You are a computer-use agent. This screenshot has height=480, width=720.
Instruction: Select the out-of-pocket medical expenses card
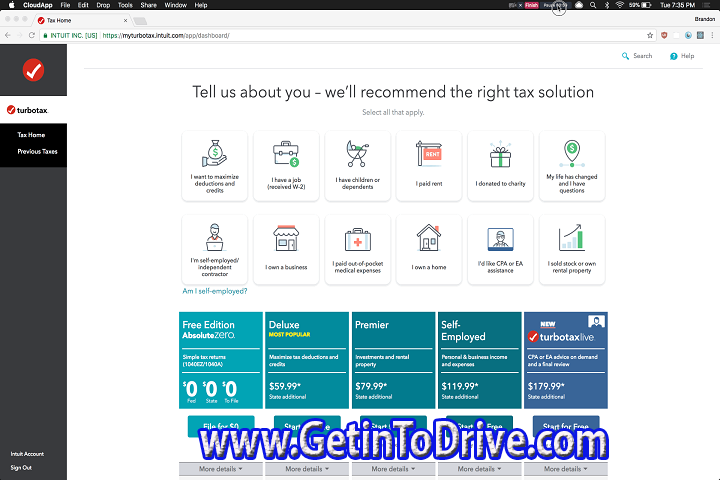(x=357, y=249)
